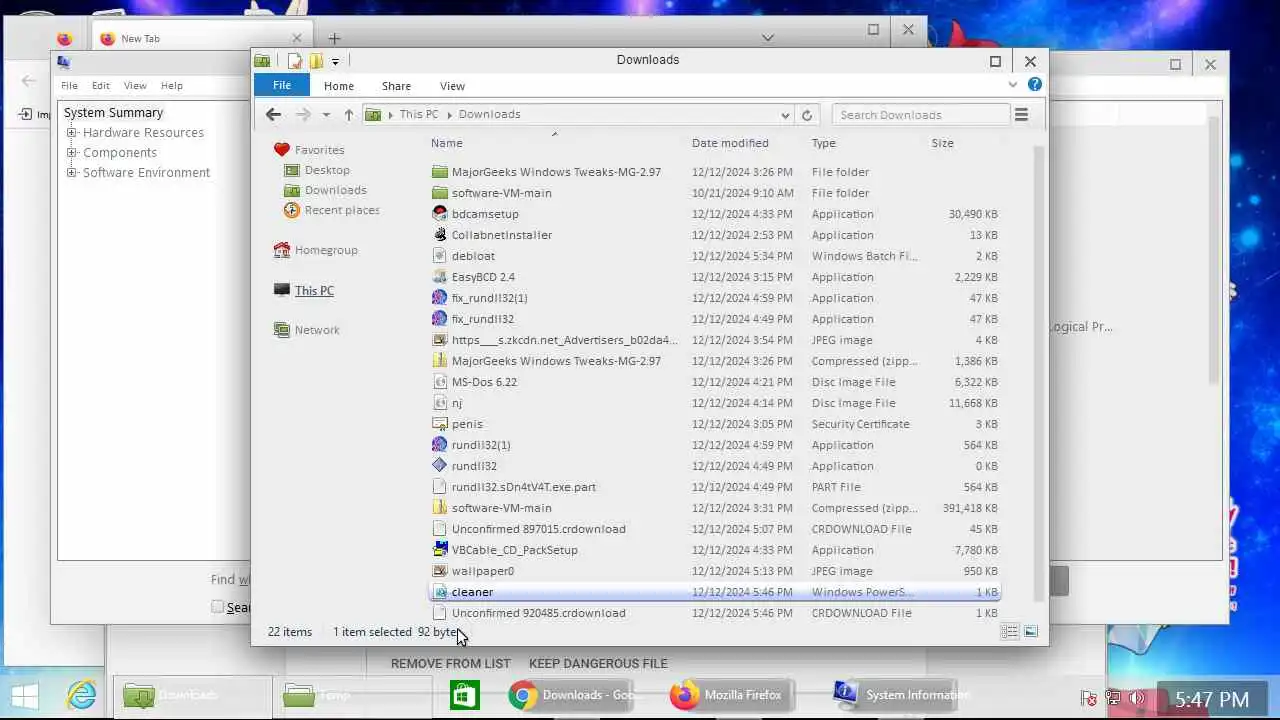Click KEEP DANGEROUS FILE in Chrome
1280x720 pixels.
pyautogui.click(x=598, y=663)
